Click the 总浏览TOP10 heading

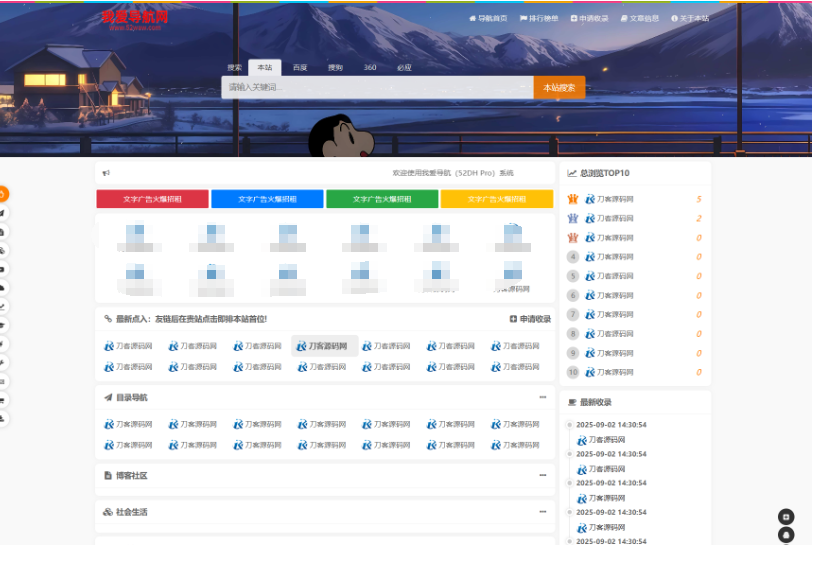point(605,173)
